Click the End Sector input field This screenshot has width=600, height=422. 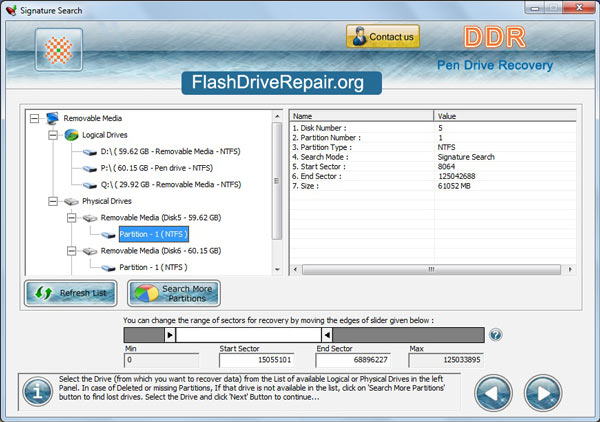point(353,360)
